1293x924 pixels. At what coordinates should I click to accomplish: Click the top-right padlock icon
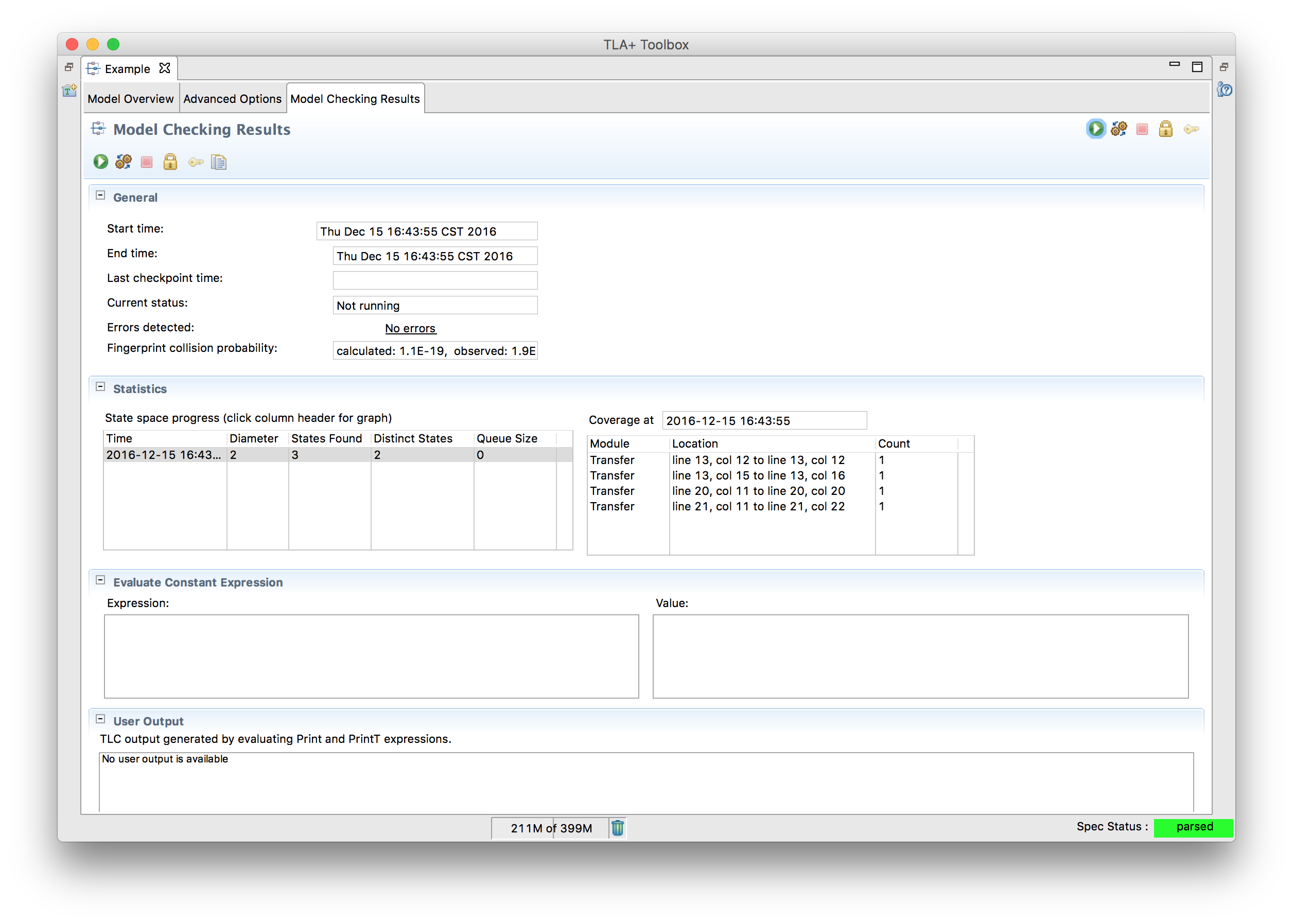coord(1166,129)
